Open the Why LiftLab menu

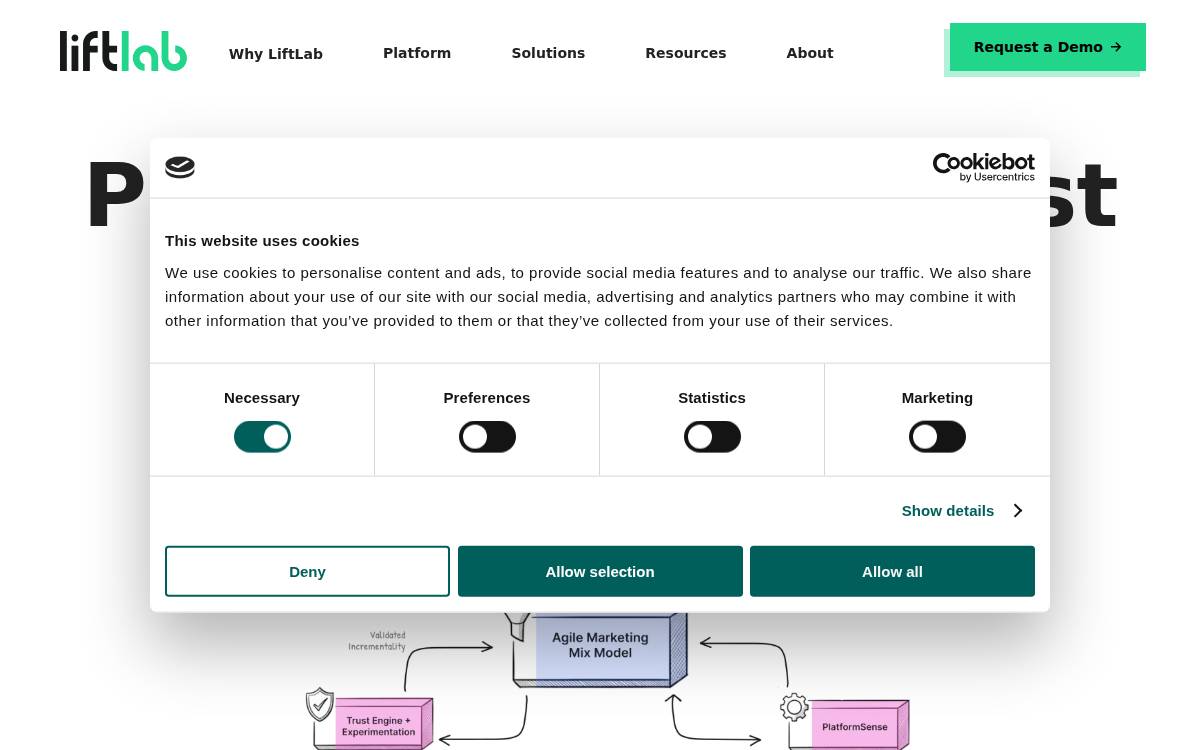pos(276,54)
